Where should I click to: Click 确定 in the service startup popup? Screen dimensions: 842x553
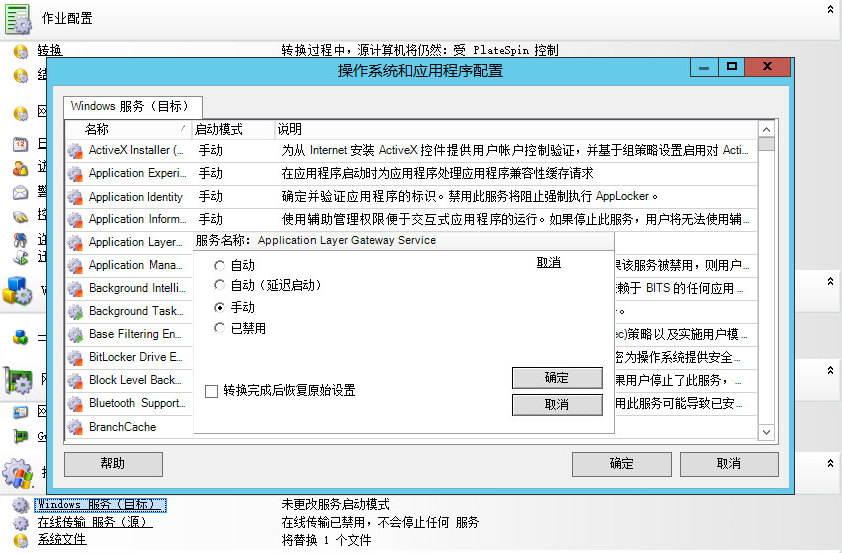pos(557,378)
